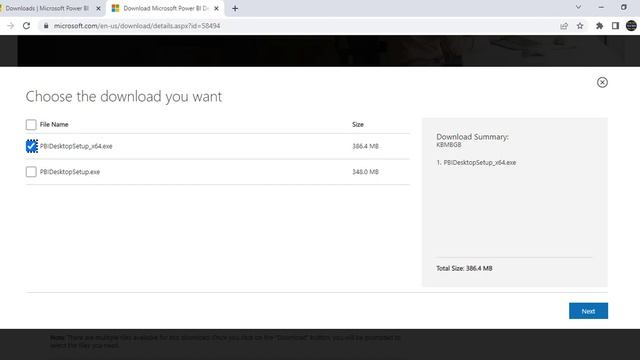Switch to the Downloads Microsoft Power BI tab
Viewport: 640px width, 360px height.
point(47,8)
